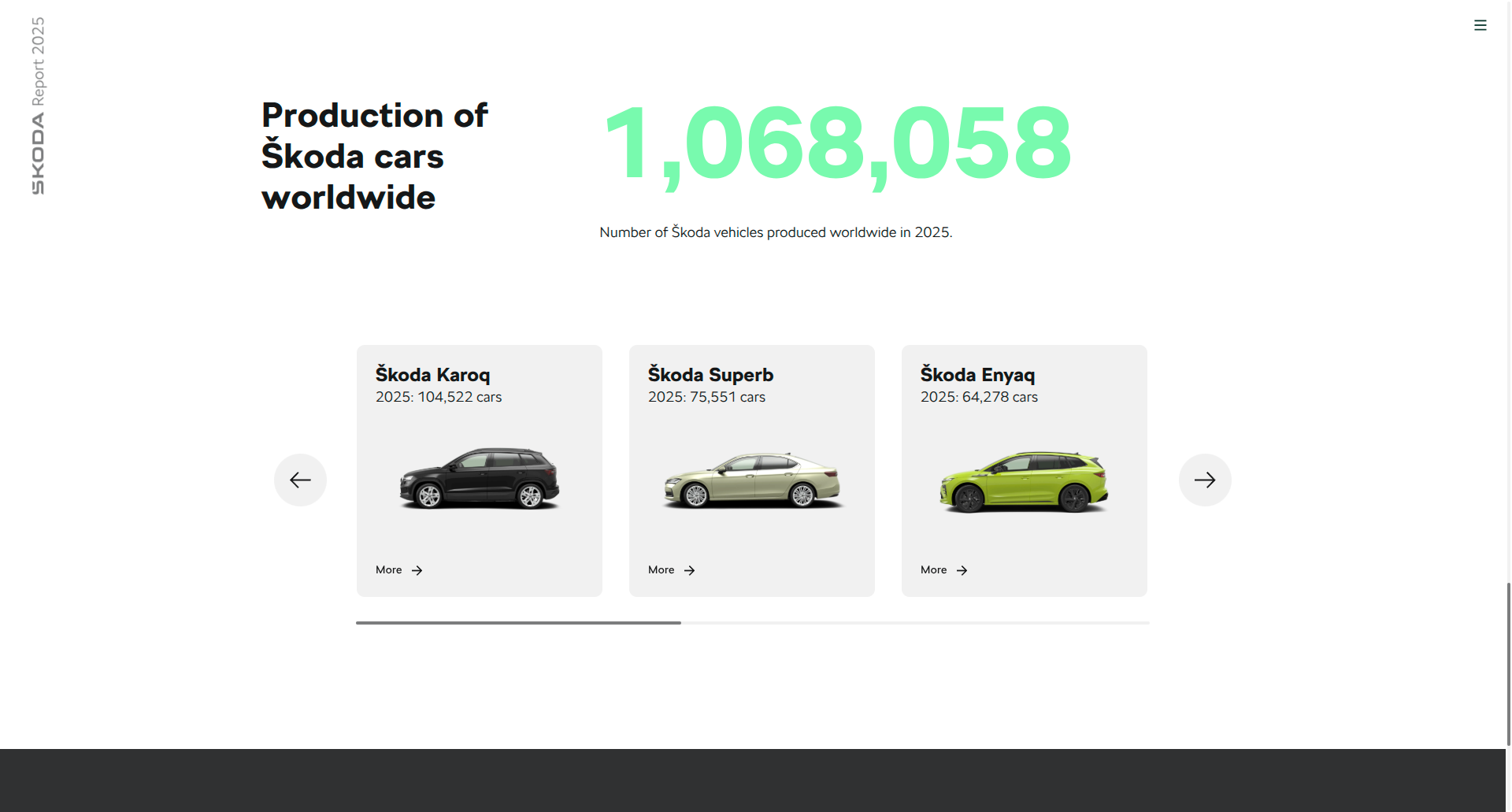Viewport: 1512px width, 812px height.
Task: Click the Škoda Report 2025 vertical logo
Action: [x=38, y=106]
